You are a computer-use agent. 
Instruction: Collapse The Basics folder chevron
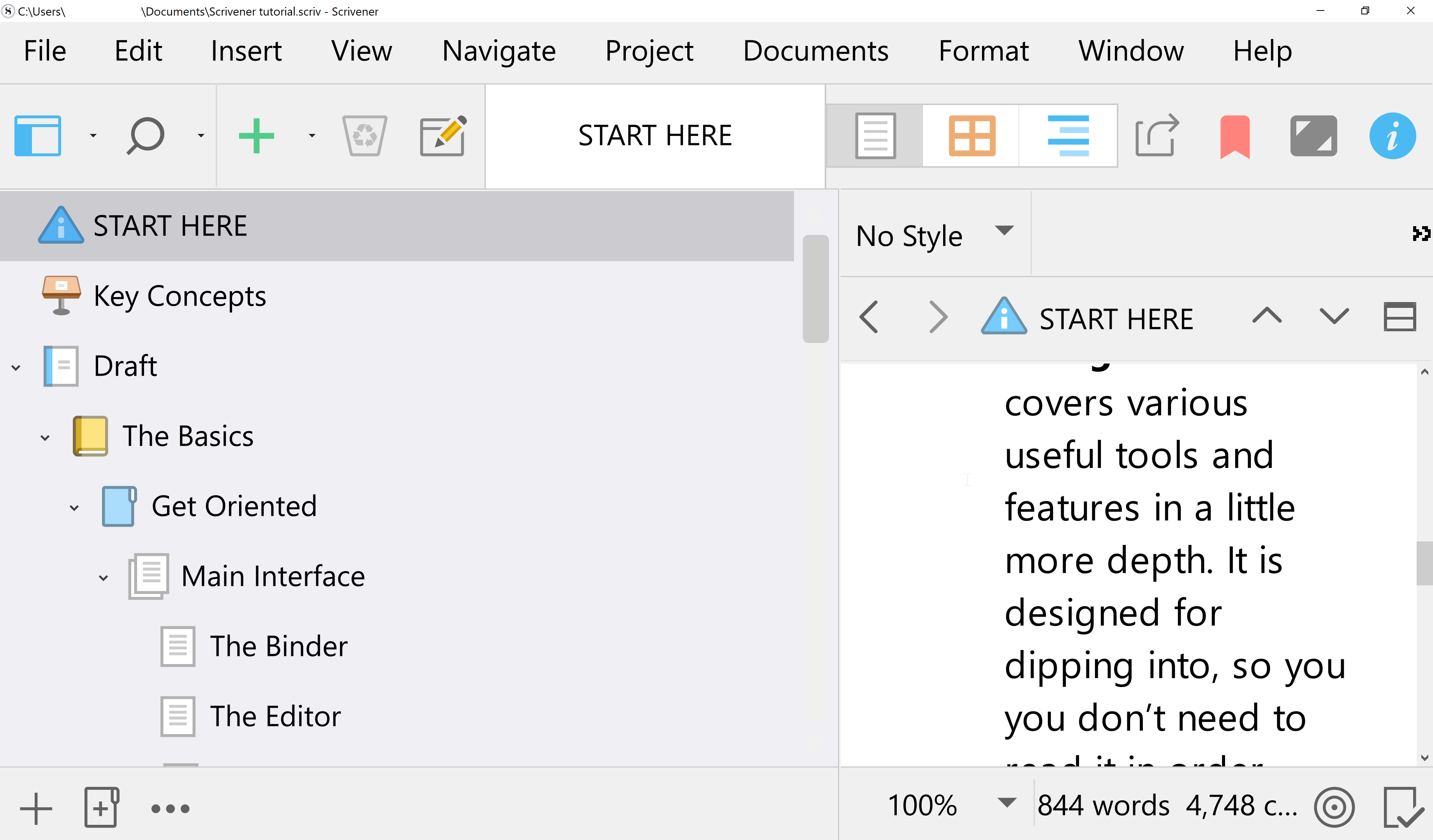[x=45, y=438]
